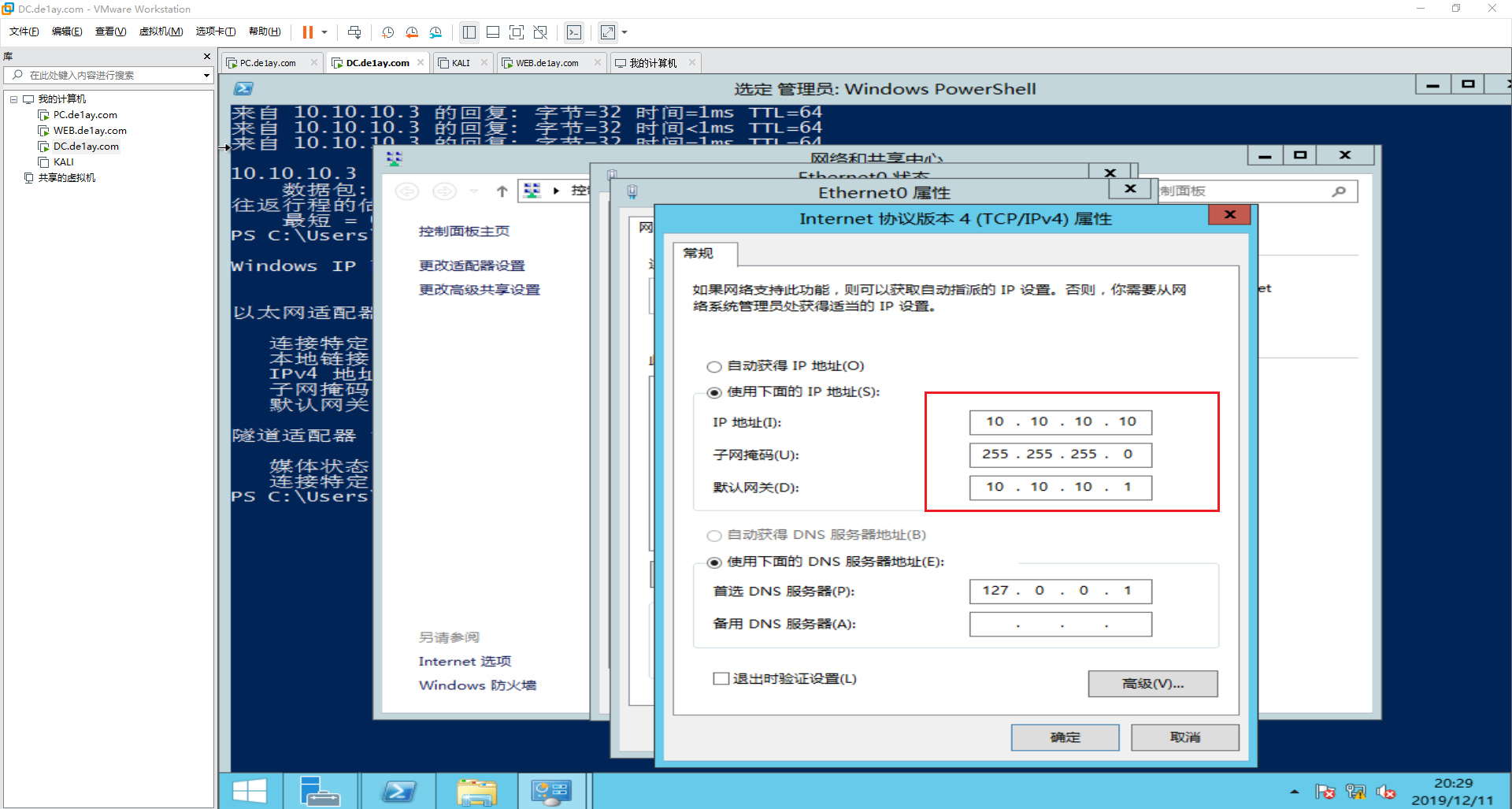Select DC.de1ay.com in the library tree
This screenshot has height=809, width=1512.
[86, 147]
